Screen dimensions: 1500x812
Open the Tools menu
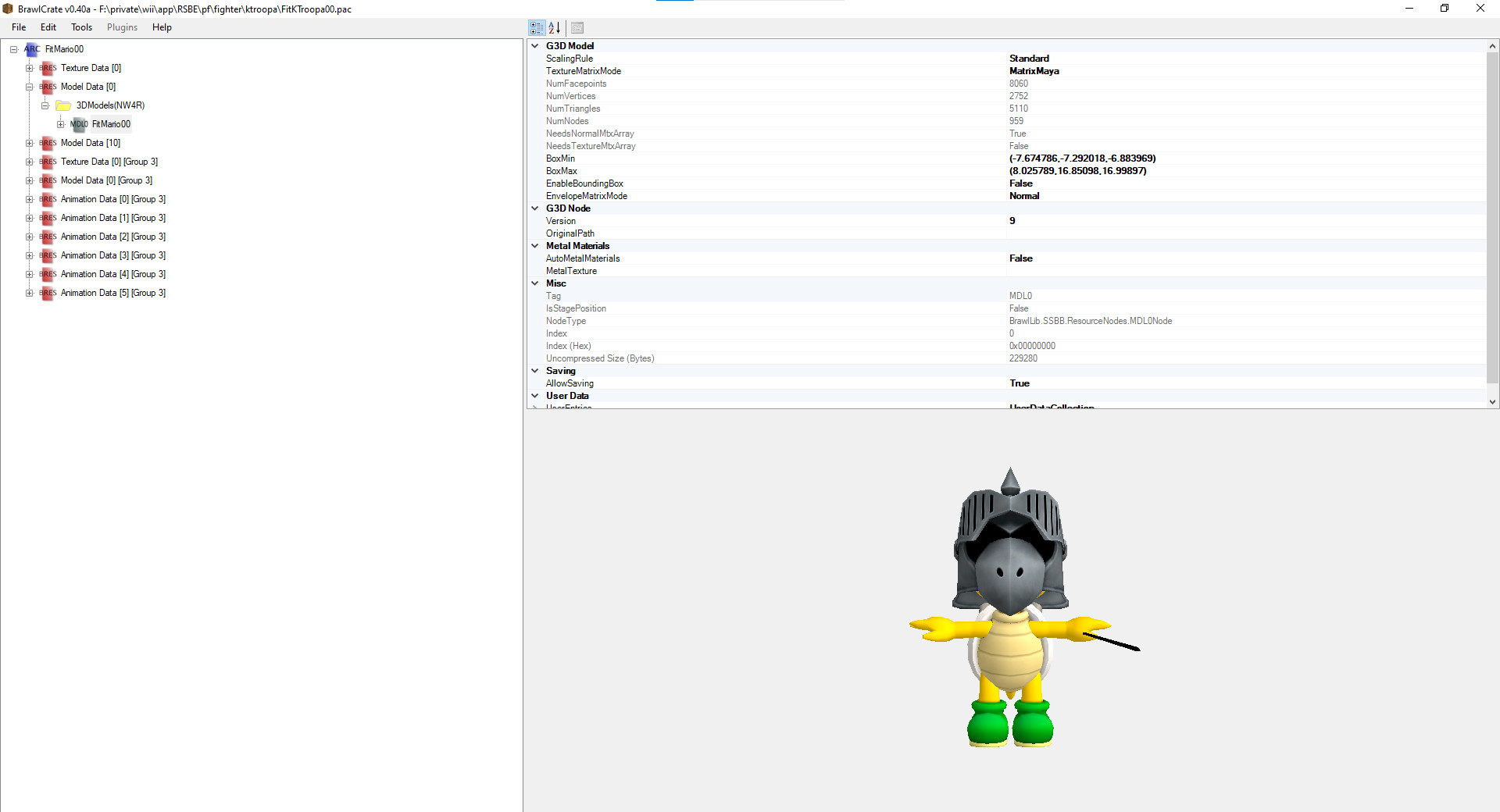(81, 27)
